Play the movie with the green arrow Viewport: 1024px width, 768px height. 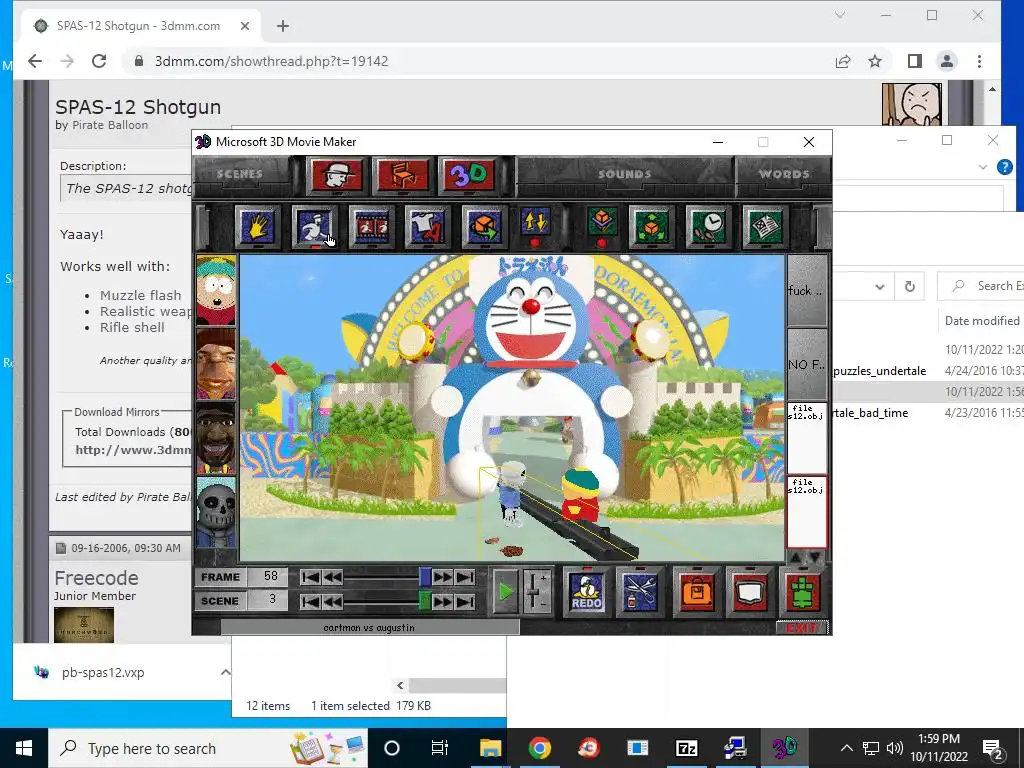(505, 592)
